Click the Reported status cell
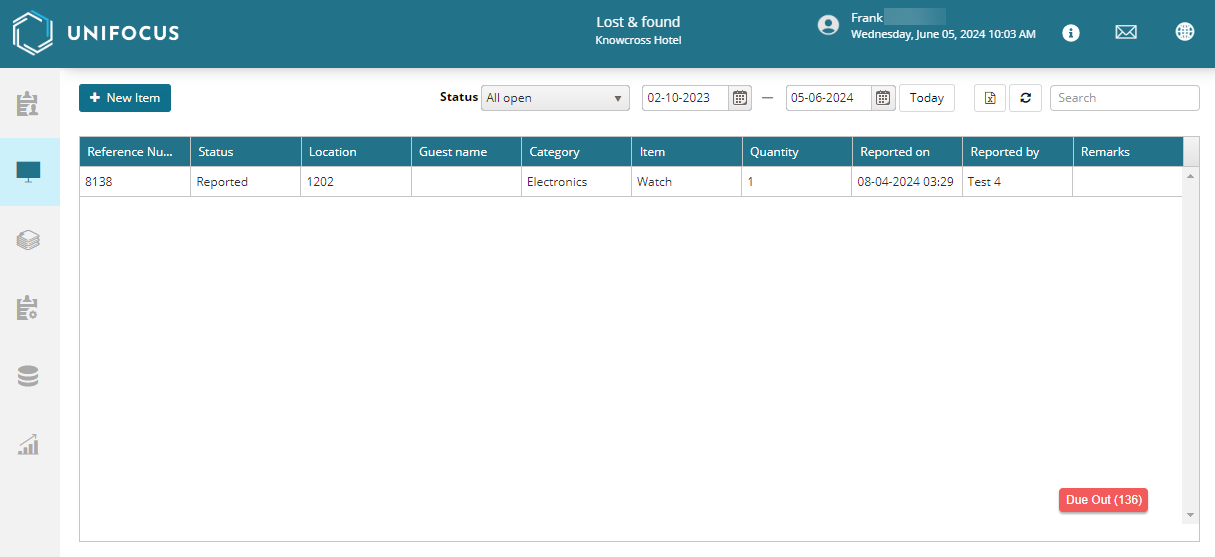The image size is (1215, 557). point(246,182)
